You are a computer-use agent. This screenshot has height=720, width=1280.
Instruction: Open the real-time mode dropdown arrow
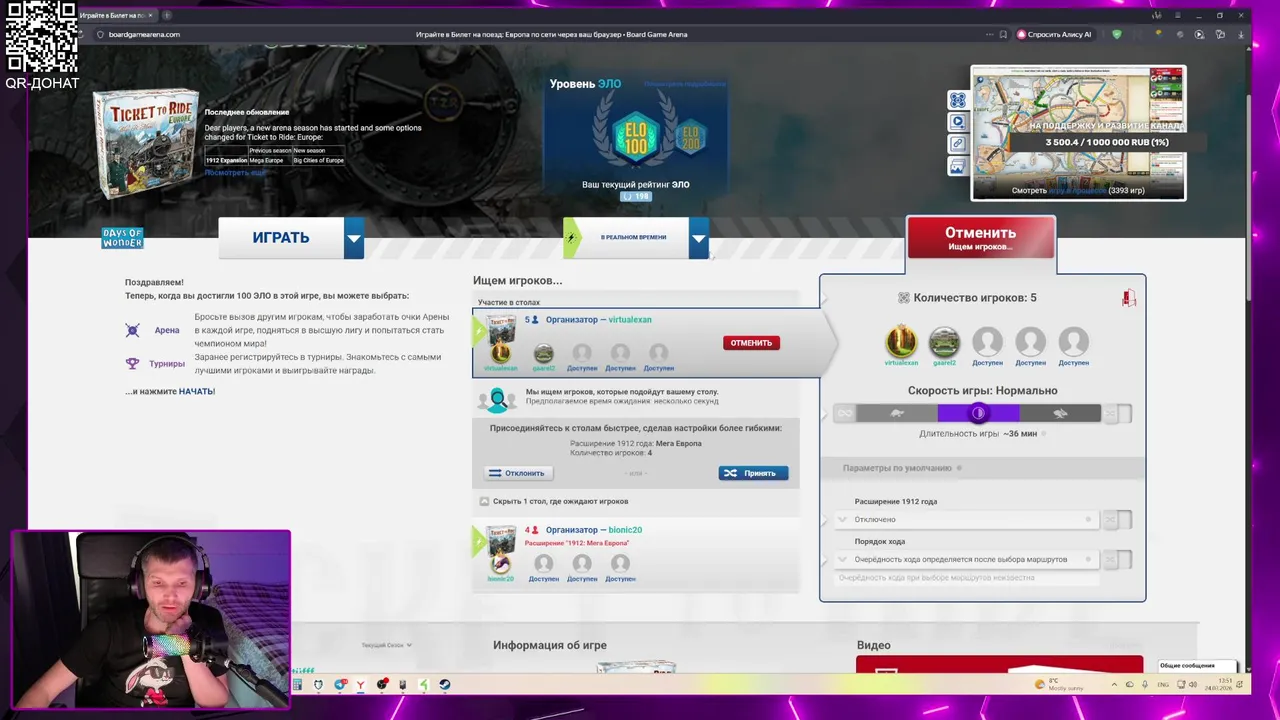pyautogui.click(x=699, y=238)
